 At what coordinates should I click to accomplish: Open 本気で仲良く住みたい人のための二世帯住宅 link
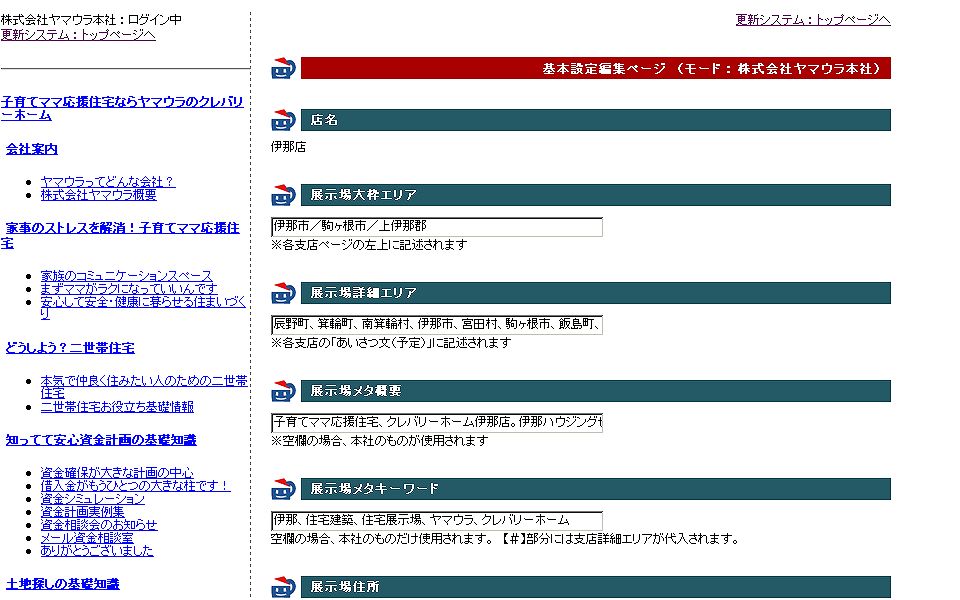tap(144, 387)
